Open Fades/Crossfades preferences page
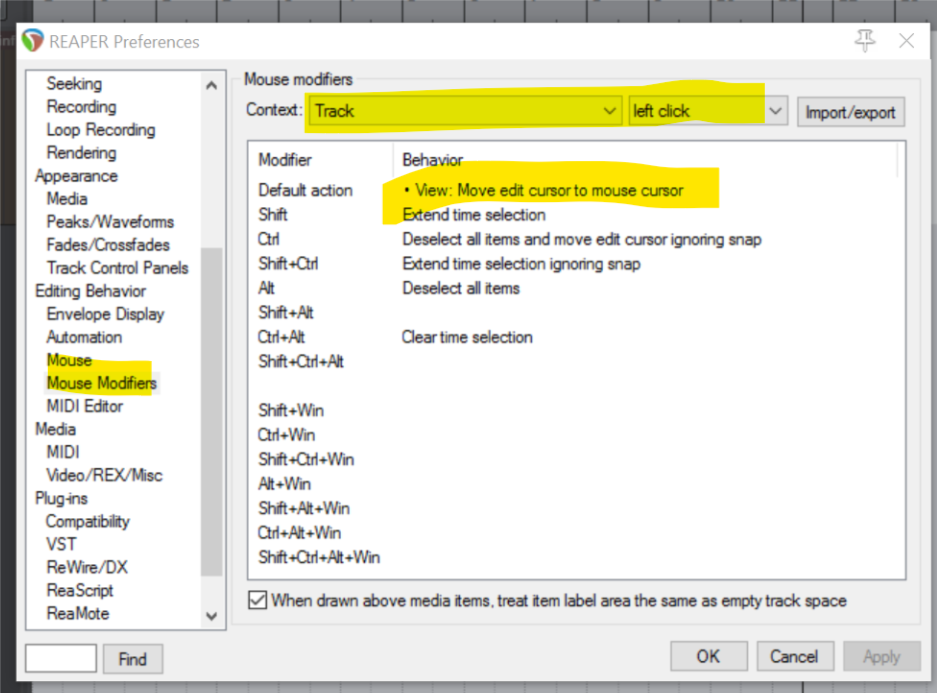 click(108, 244)
